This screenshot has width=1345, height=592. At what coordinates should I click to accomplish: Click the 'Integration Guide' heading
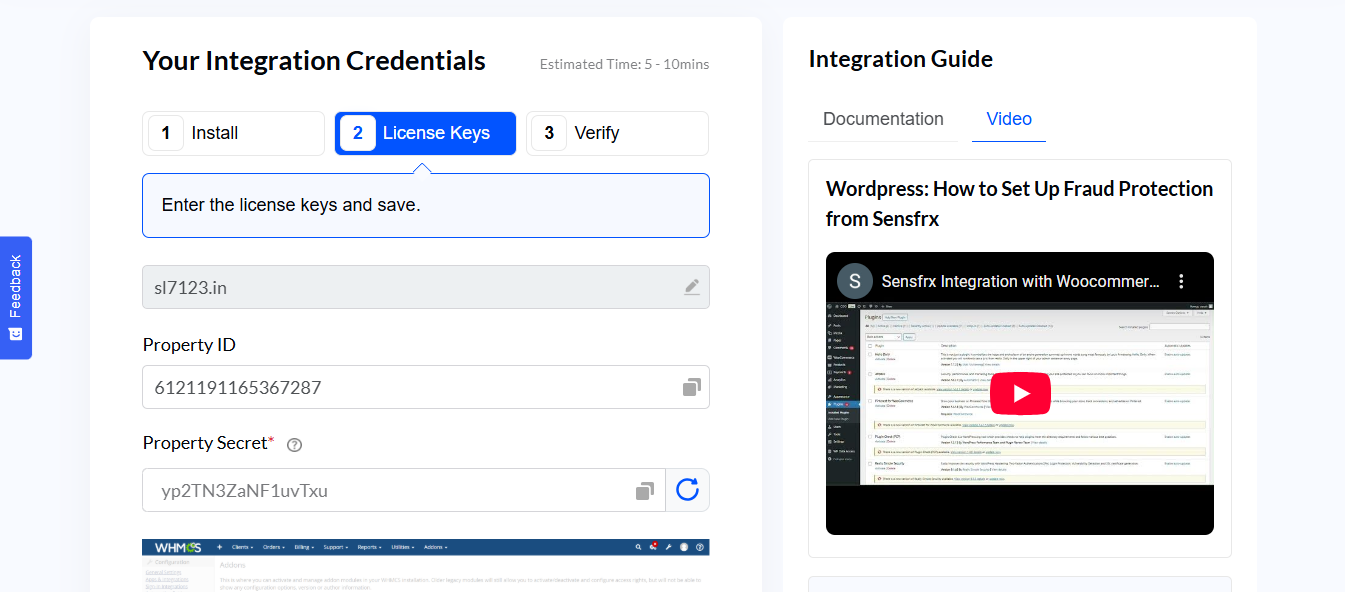[x=900, y=59]
